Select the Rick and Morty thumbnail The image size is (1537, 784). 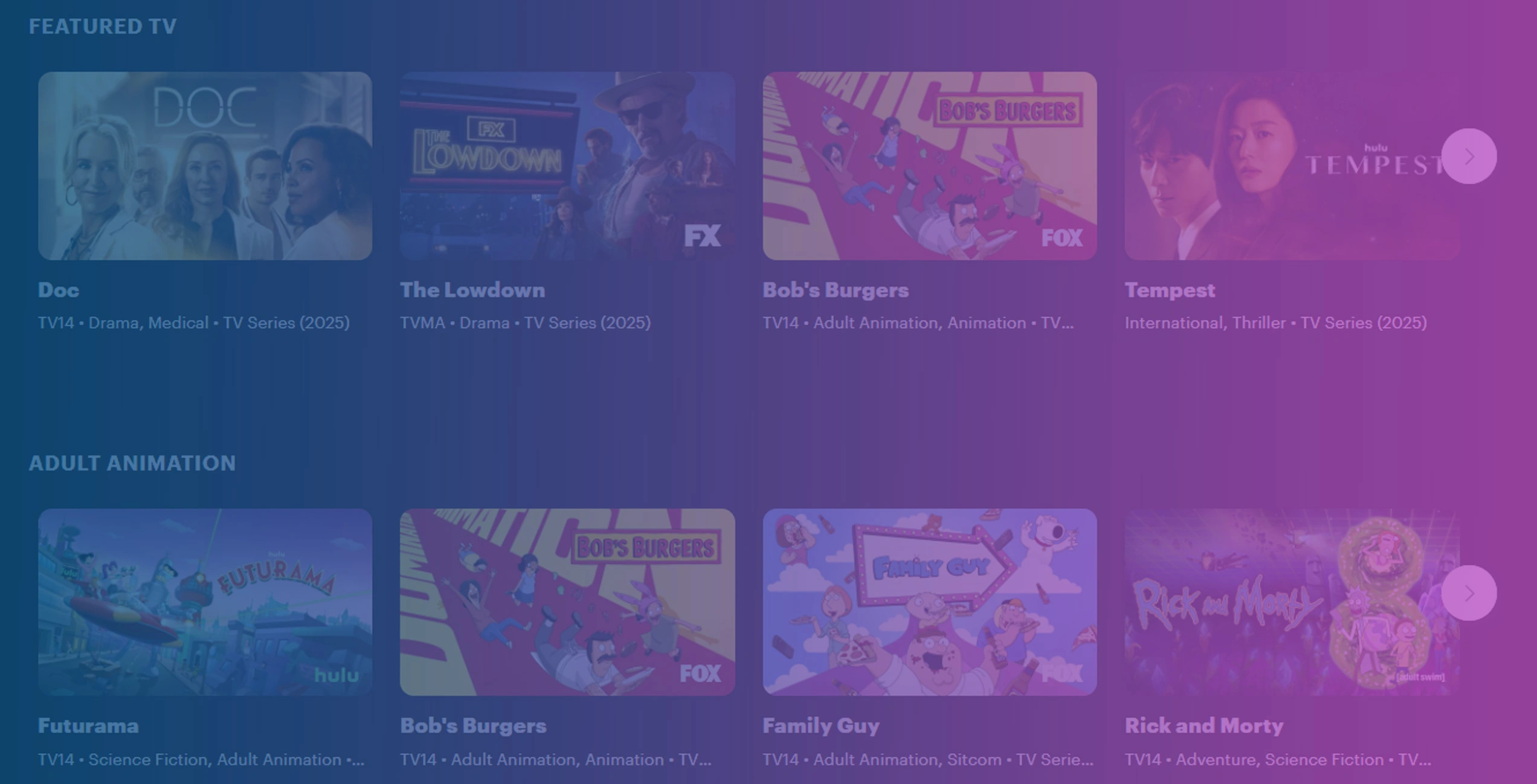1292,602
